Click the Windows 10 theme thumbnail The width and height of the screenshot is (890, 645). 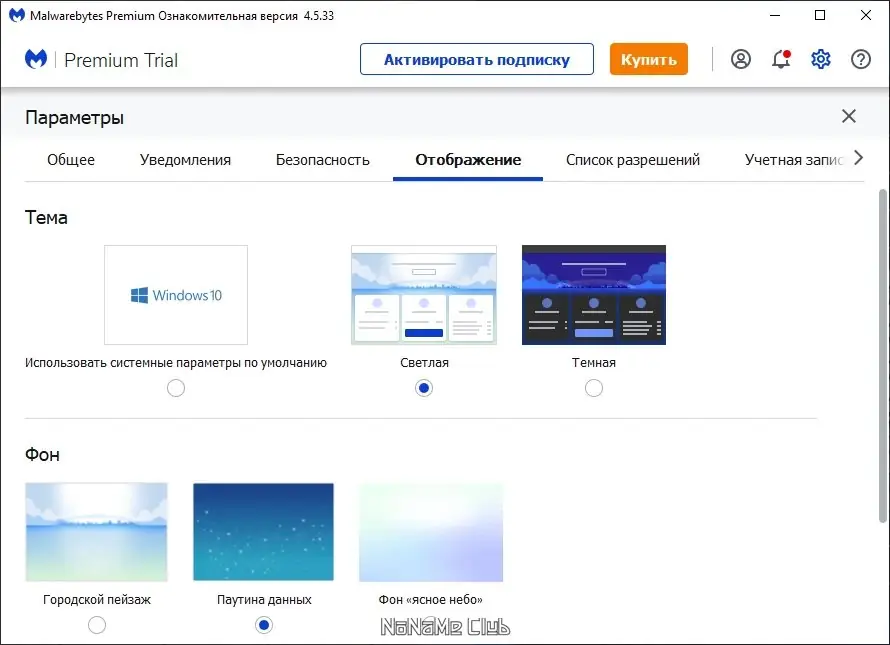pos(176,295)
